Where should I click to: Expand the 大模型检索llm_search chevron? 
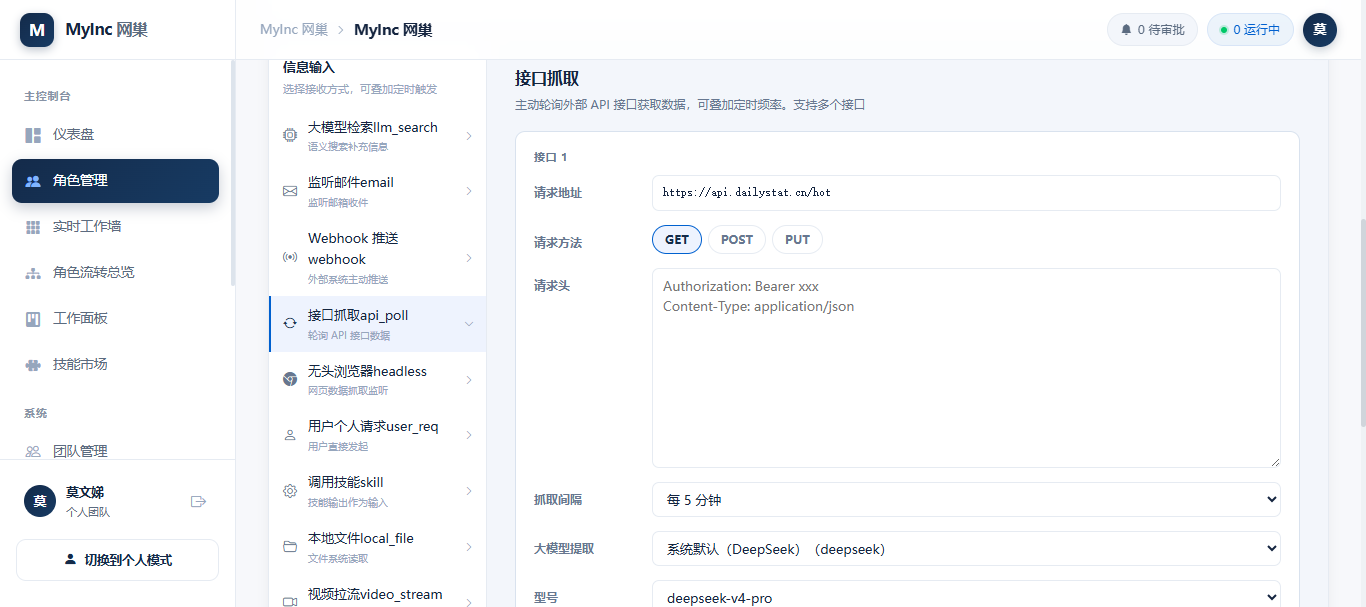(469, 135)
